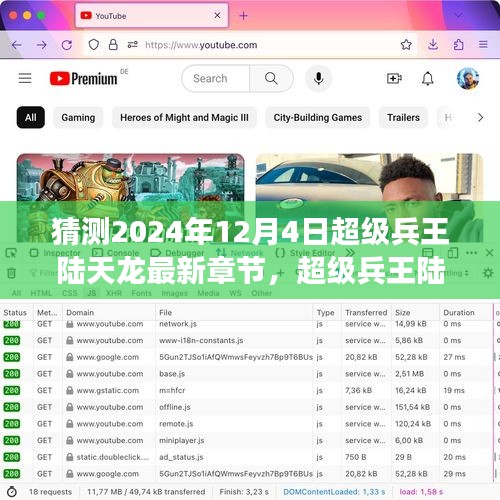Filter network requests by Media

pyautogui.click(x=208, y=293)
